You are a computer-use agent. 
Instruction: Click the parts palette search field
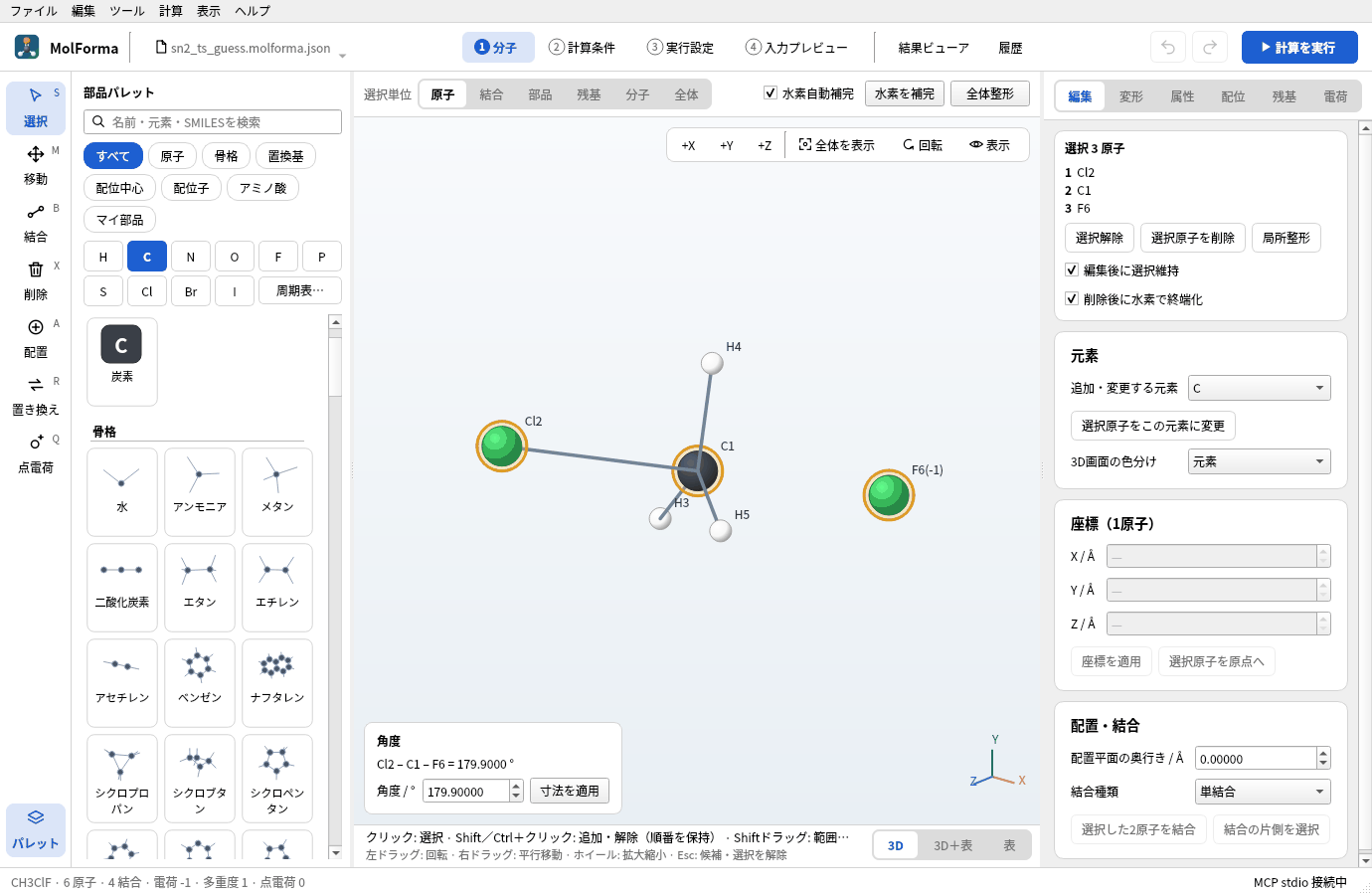213,121
